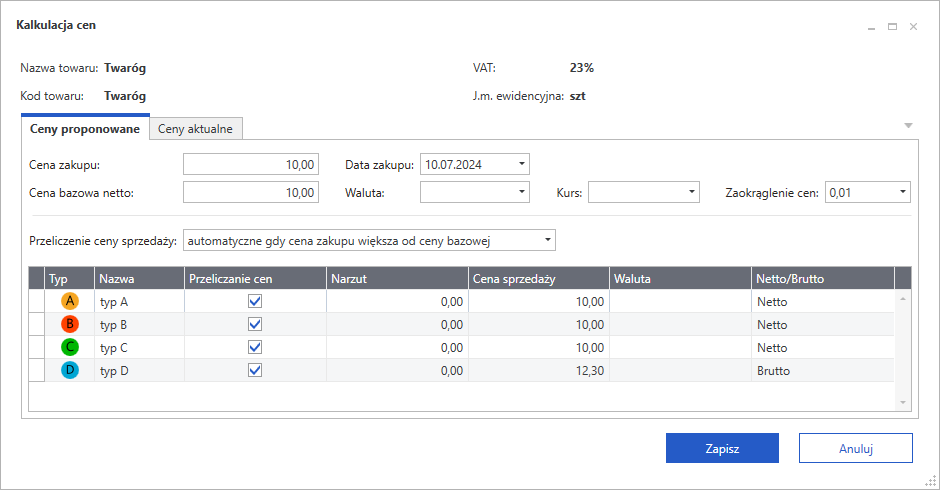Click the red B price type icon
Image resolution: width=940 pixels, height=490 pixels.
tap(69, 324)
